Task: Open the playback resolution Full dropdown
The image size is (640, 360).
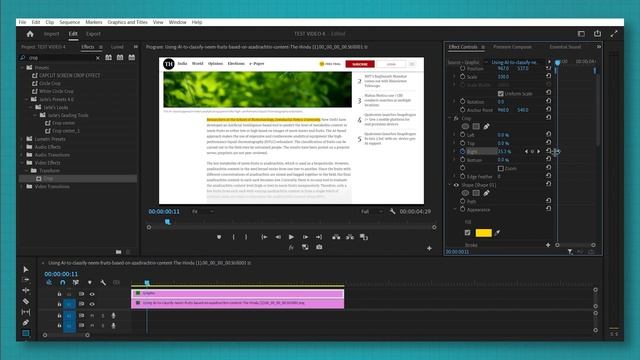Action: [371, 211]
